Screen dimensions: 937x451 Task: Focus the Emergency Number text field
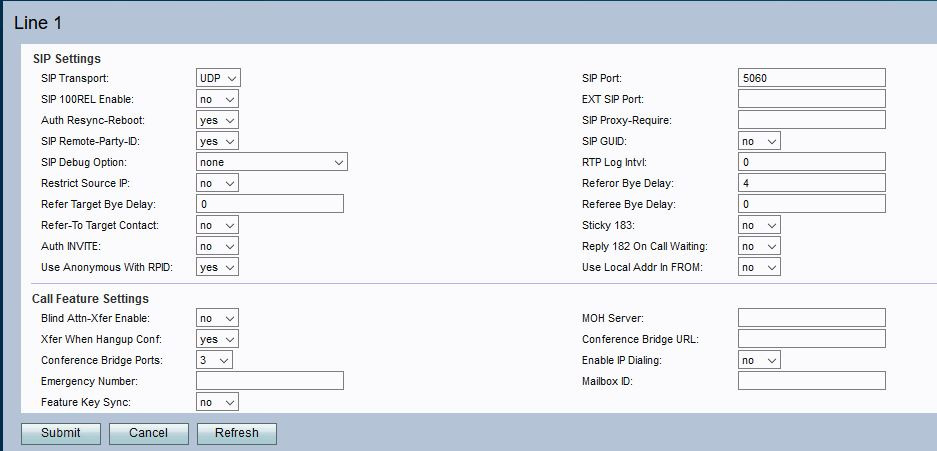point(270,381)
